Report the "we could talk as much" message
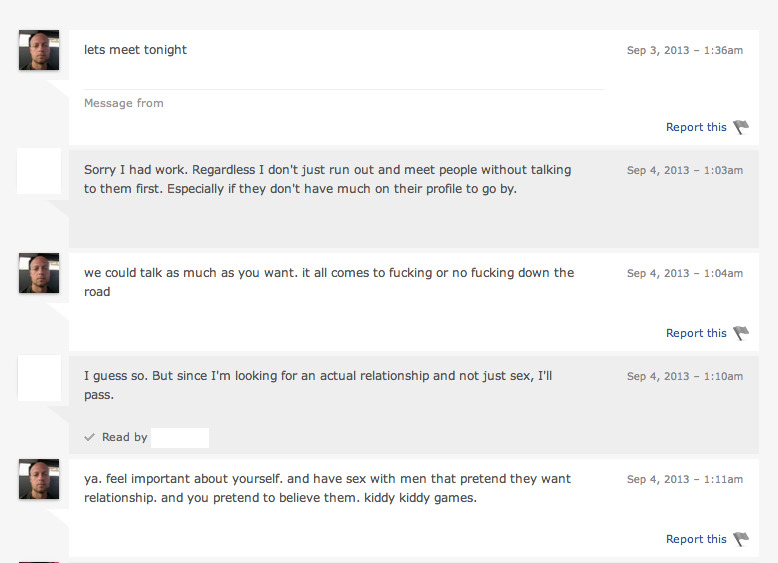The height and width of the screenshot is (563, 778). coord(696,333)
